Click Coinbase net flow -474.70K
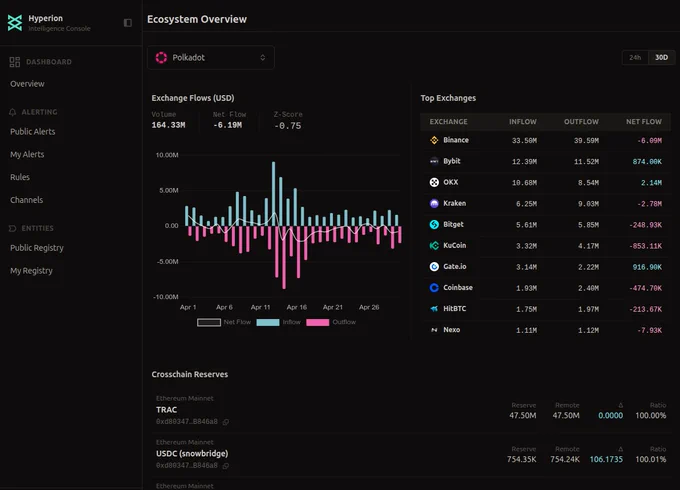This screenshot has width=680, height=490. [646, 288]
